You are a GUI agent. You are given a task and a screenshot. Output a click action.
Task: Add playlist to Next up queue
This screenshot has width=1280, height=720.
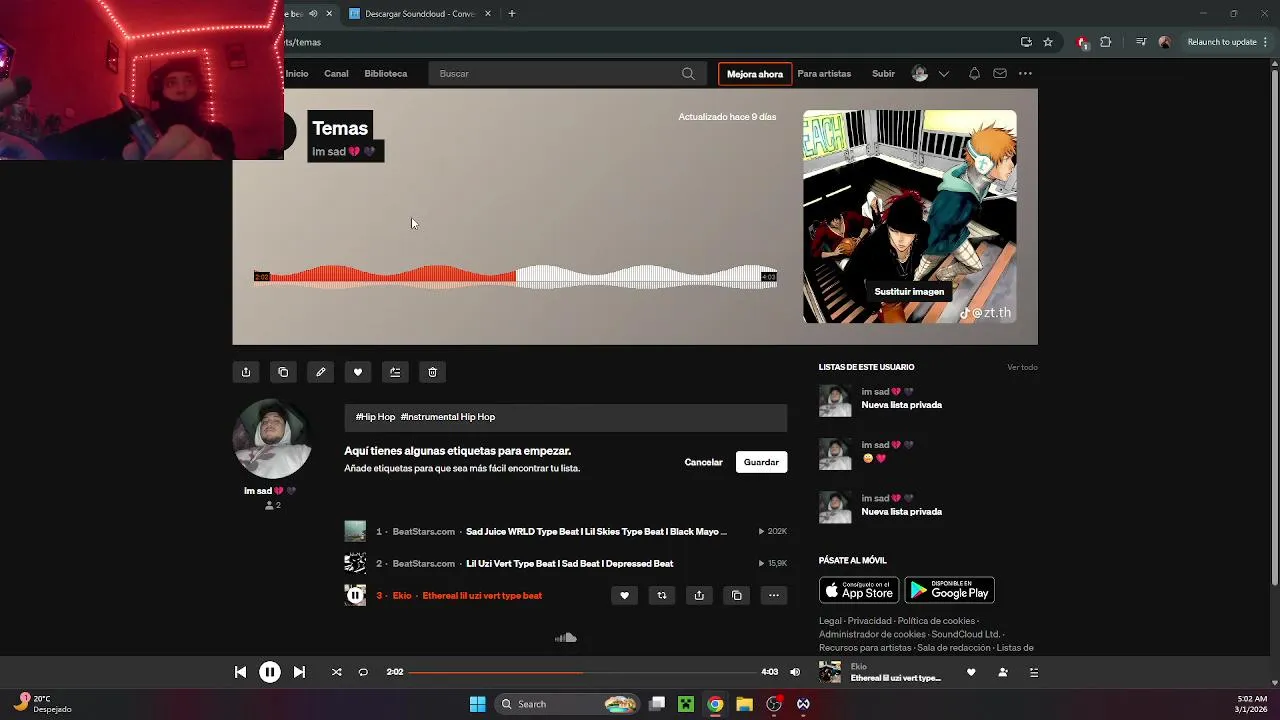click(395, 372)
